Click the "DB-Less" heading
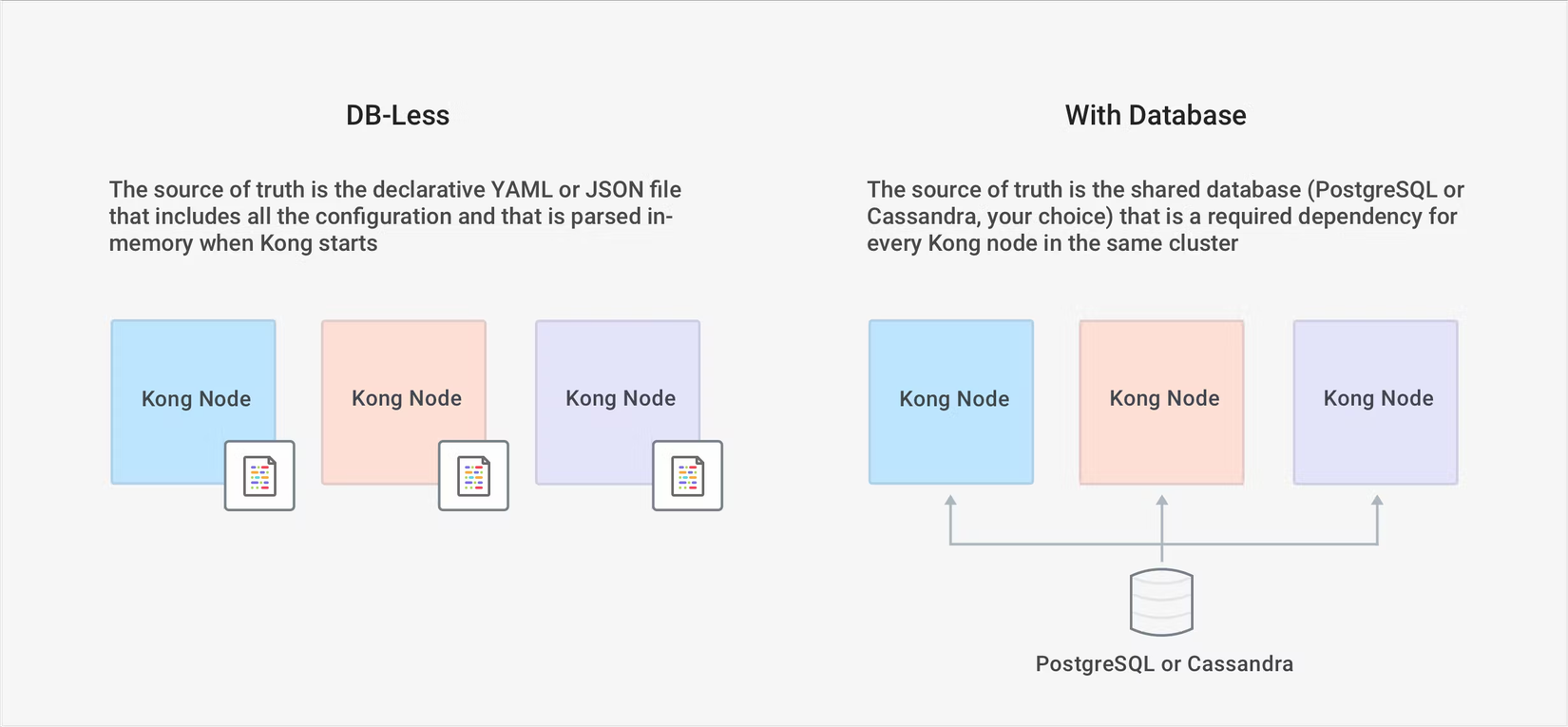Viewport: 1568px width, 727px height. (x=397, y=116)
